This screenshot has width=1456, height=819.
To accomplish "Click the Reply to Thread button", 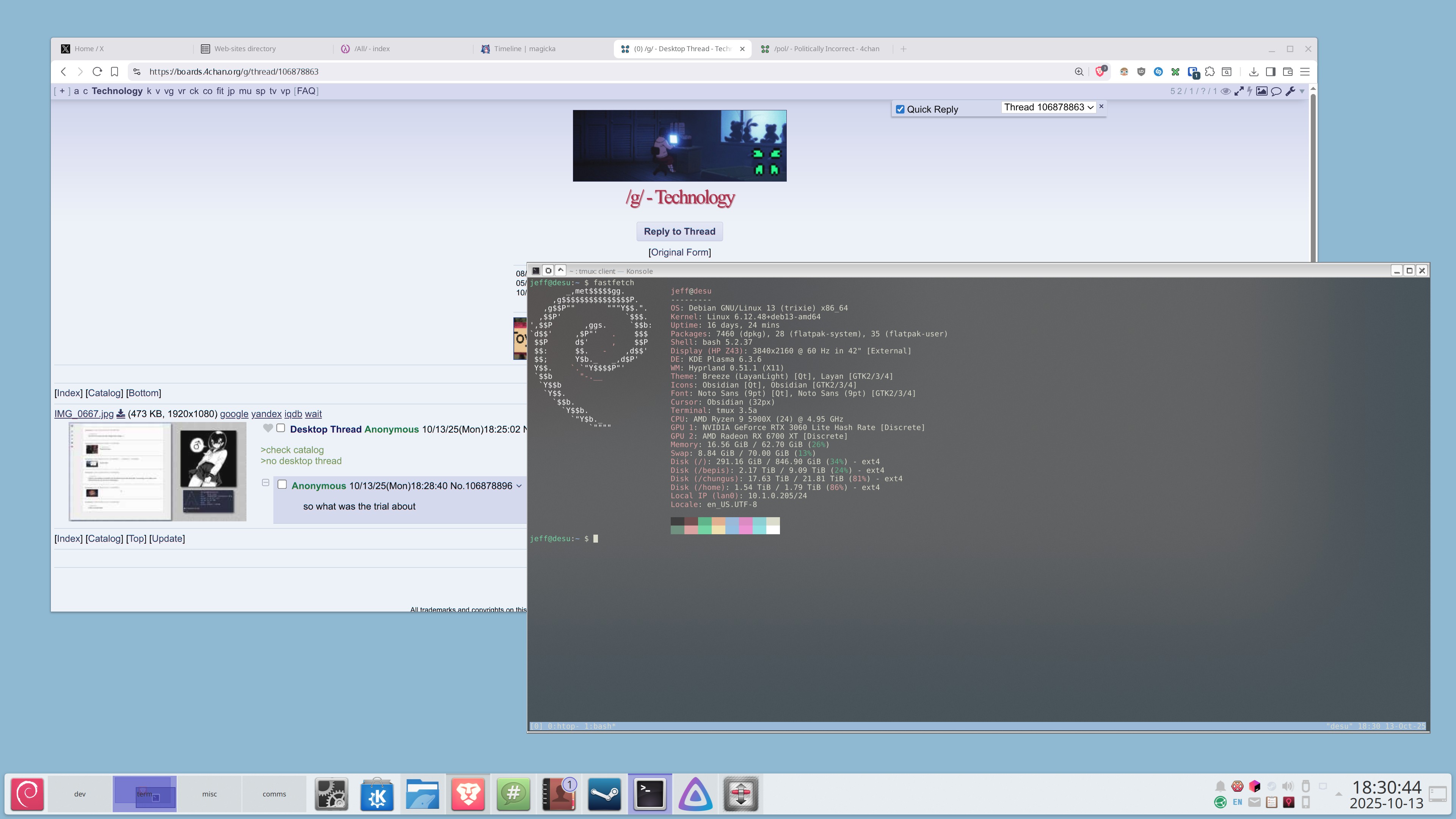I will click(x=679, y=231).
